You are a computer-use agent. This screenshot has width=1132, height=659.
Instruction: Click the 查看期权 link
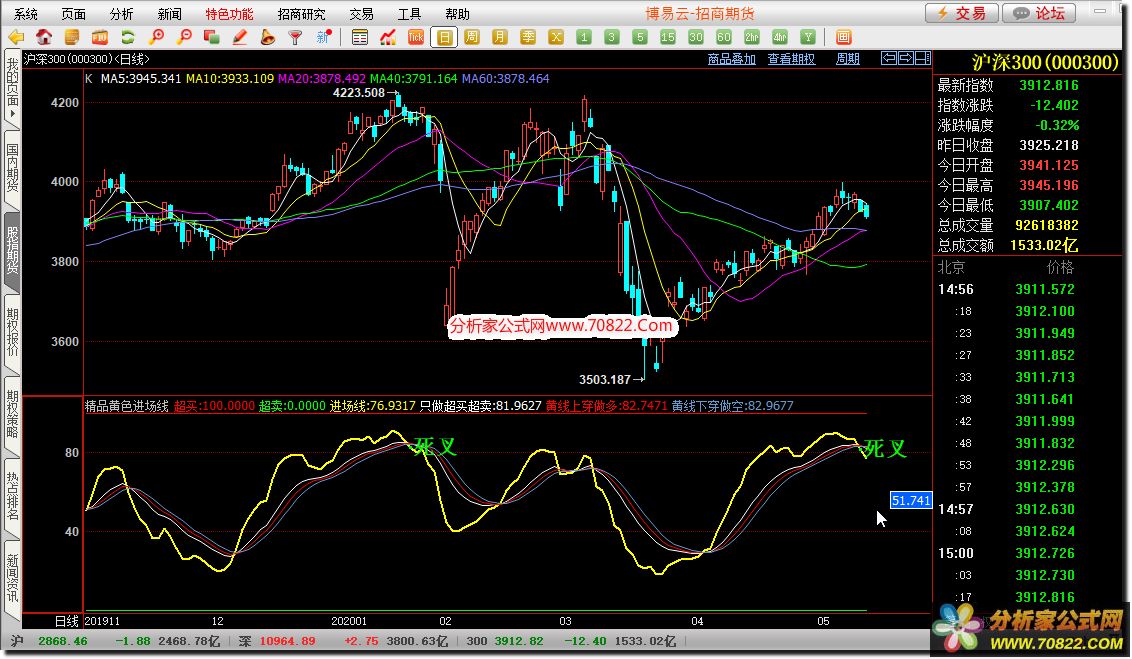pyautogui.click(x=791, y=59)
